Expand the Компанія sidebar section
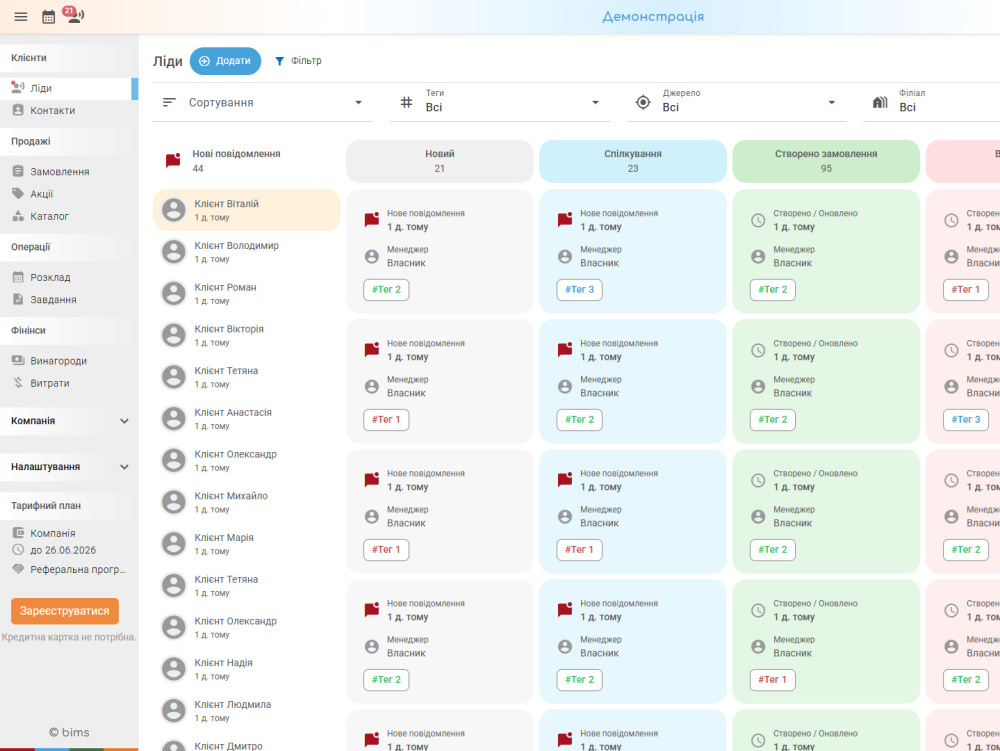 pos(69,421)
